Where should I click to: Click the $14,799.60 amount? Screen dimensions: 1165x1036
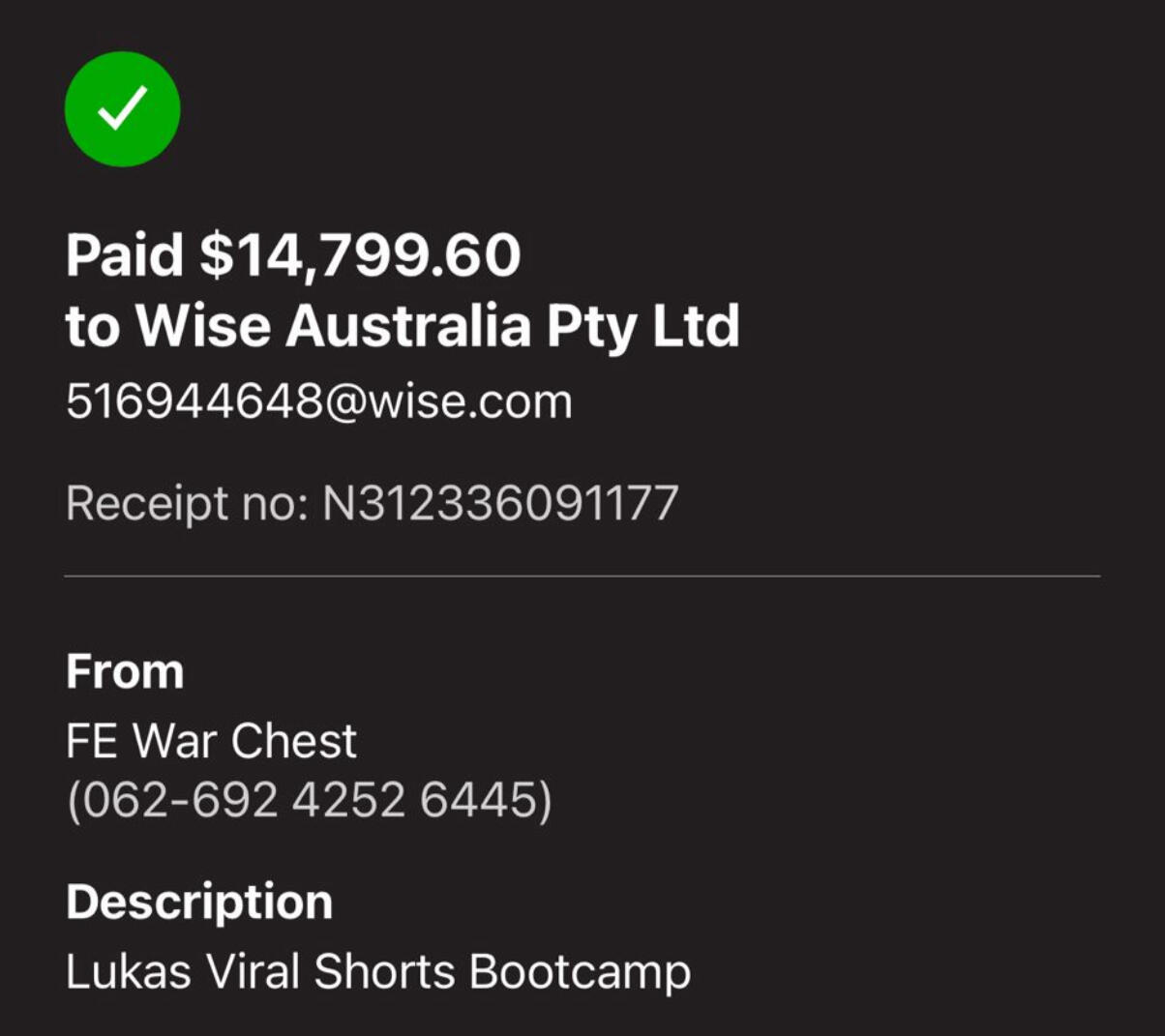360,256
